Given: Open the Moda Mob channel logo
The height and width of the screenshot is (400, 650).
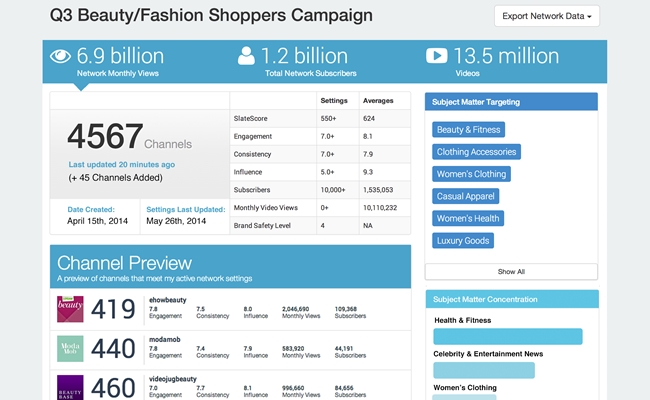Looking at the screenshot, I should click(70, 349).
